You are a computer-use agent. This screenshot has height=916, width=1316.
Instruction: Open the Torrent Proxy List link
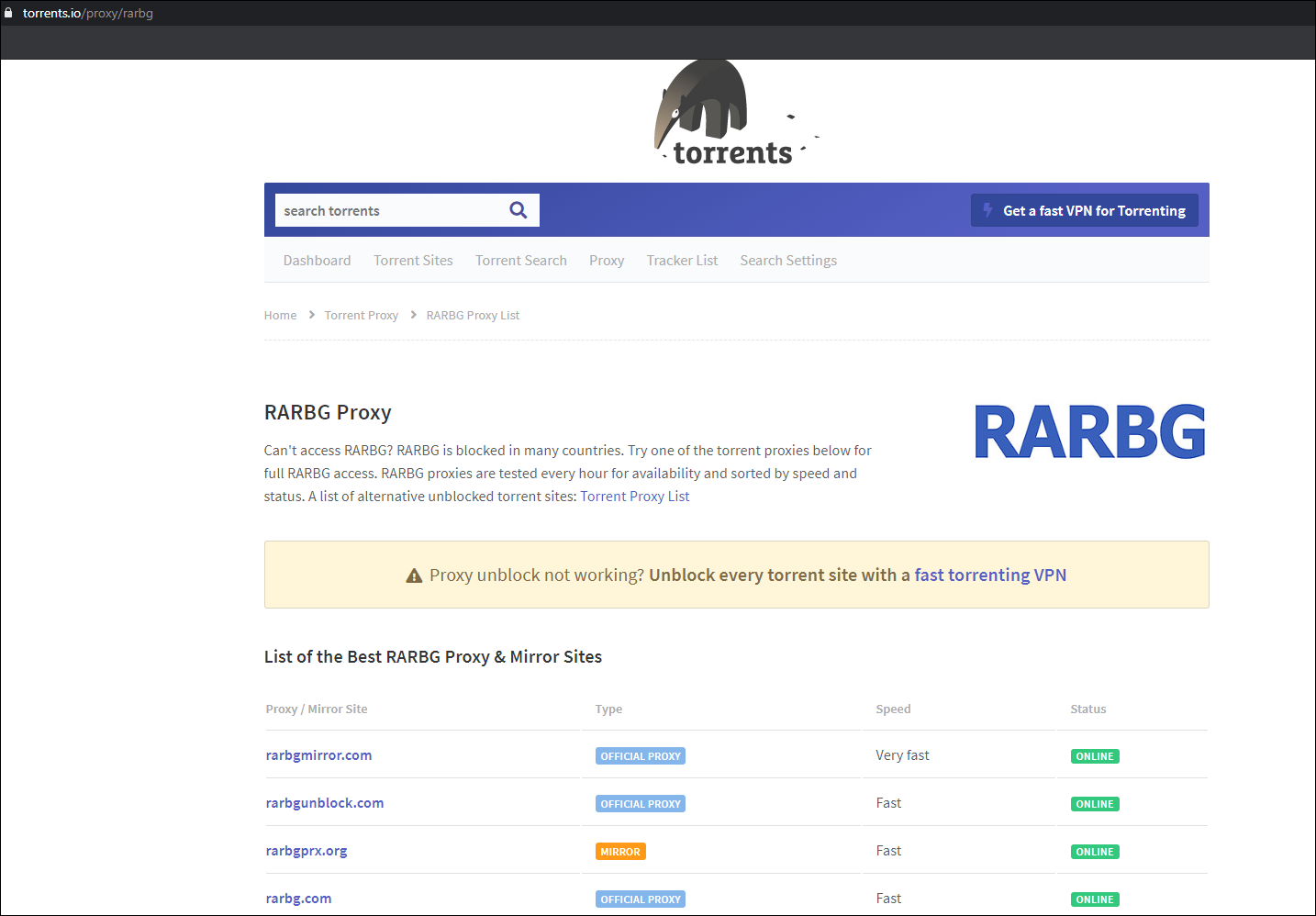635,497
